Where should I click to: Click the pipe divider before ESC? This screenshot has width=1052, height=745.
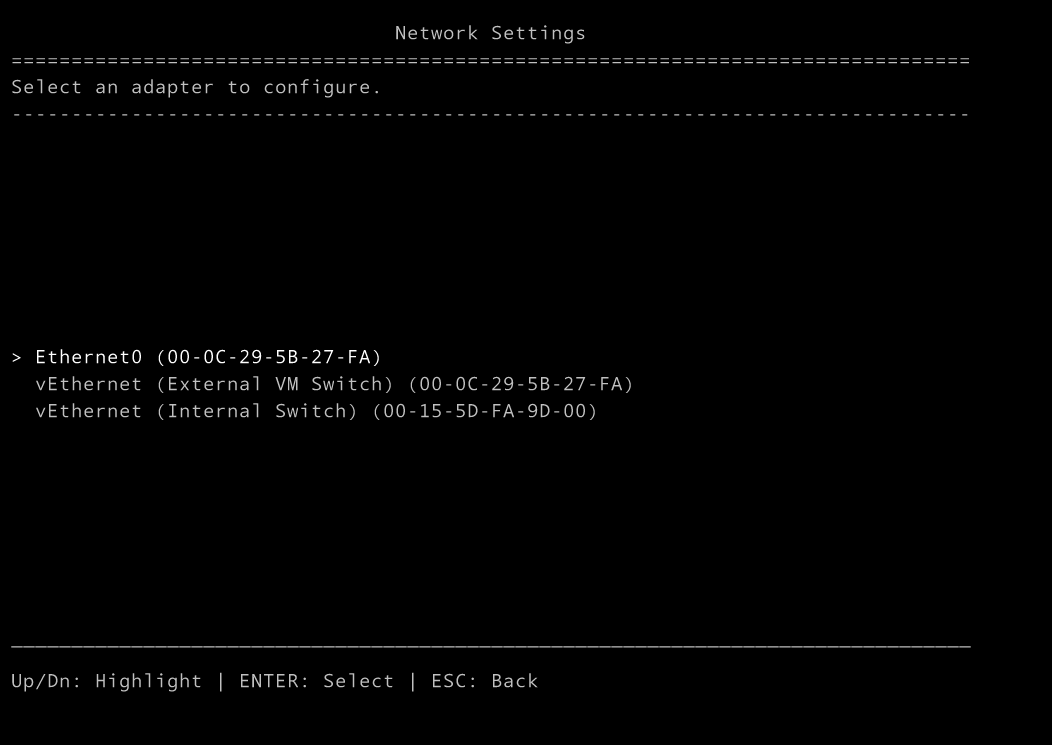click(412, 681)
